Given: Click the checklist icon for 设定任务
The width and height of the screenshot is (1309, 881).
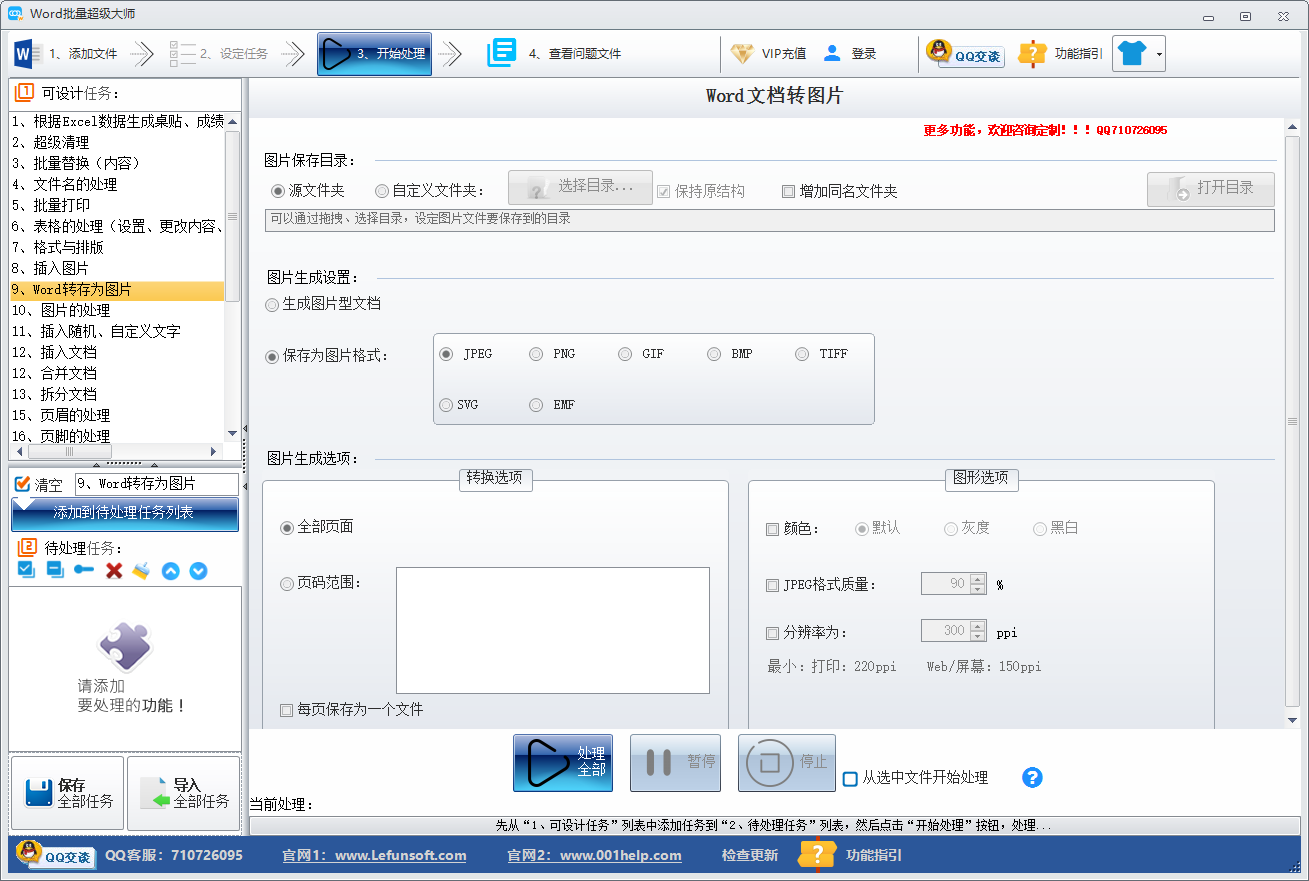Looking at the screenshot, I should 181,53.
